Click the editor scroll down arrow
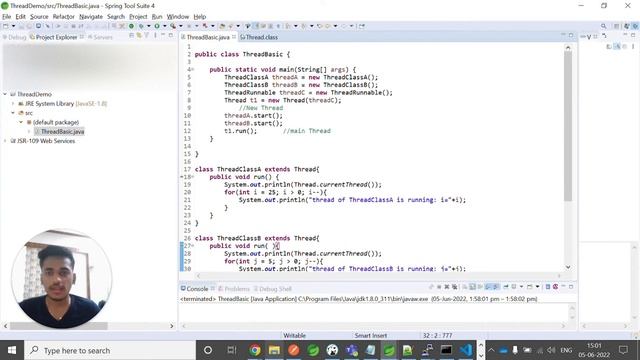Viewport: 640px width, 360px height. point(568,267)
